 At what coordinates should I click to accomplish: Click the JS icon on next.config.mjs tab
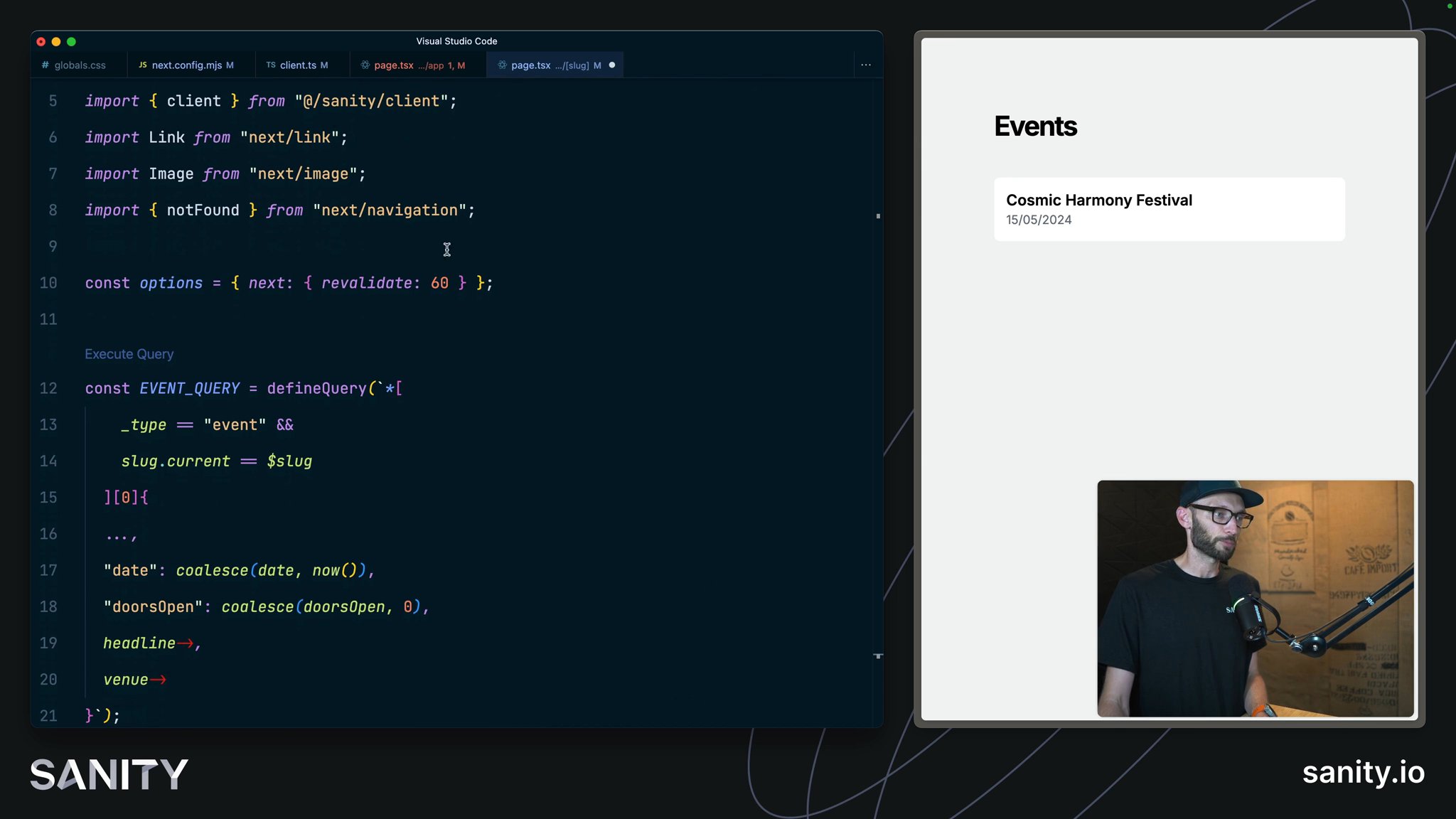pos(143,65)
